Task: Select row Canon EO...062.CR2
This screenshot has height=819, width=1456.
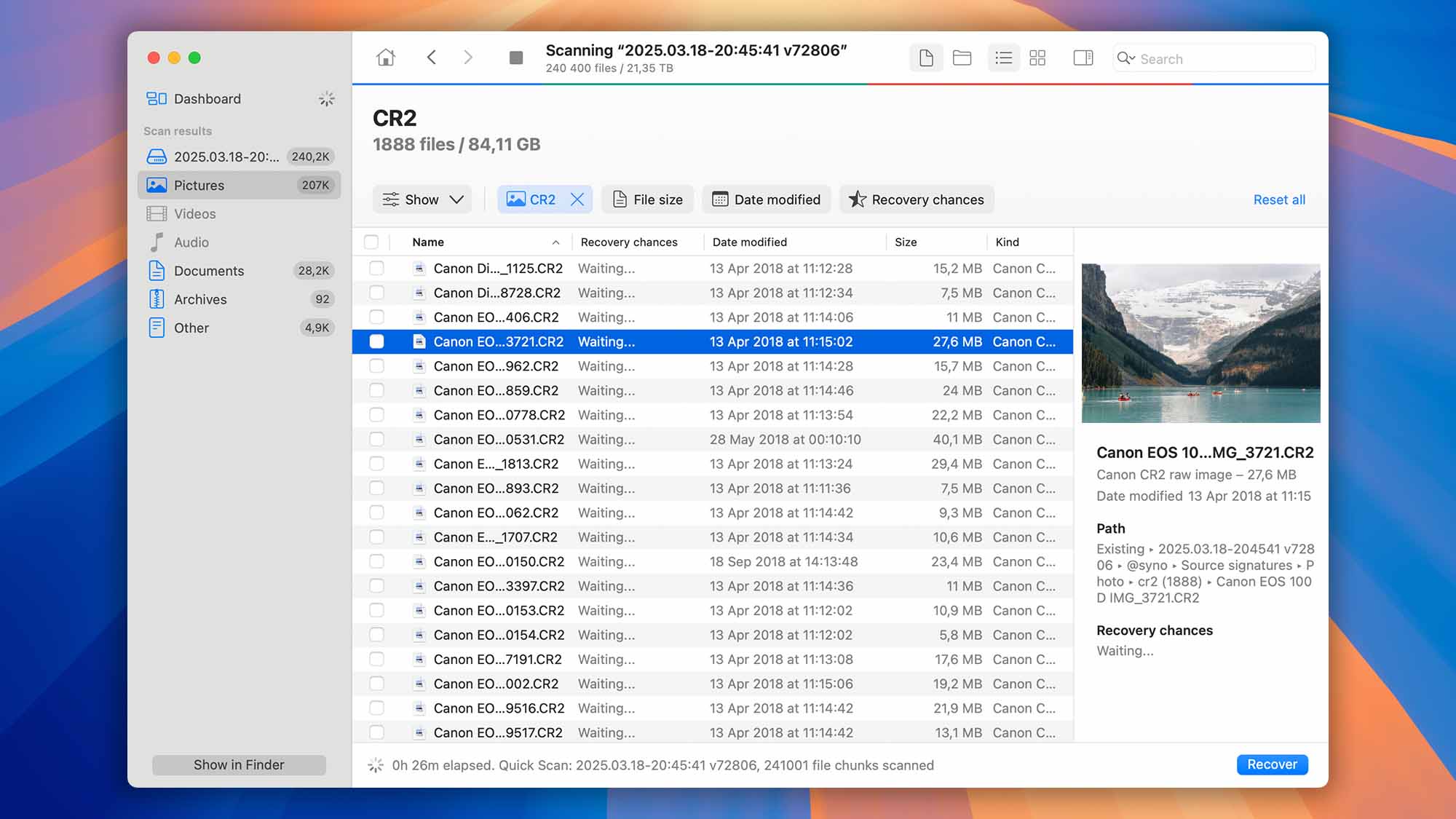Action: 713,513
